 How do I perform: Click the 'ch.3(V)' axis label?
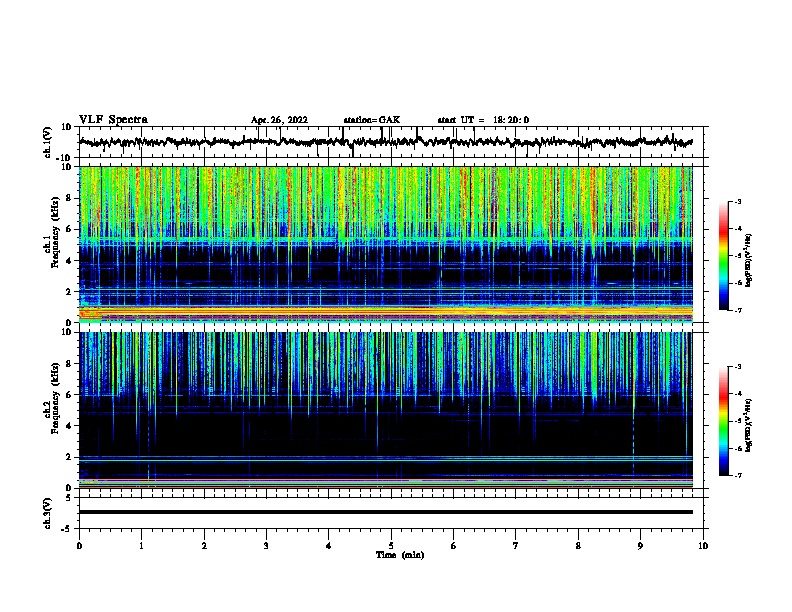pyautogui.click(x=48, y=513)
